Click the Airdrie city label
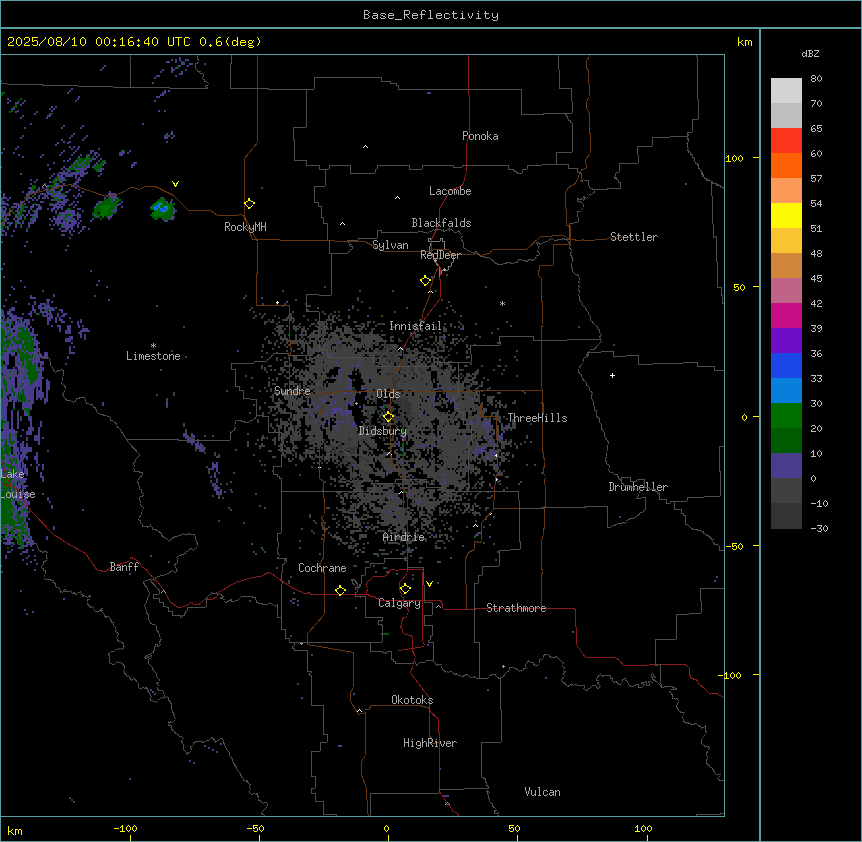This screenshot has width=862, height=842. pos(404,537)
